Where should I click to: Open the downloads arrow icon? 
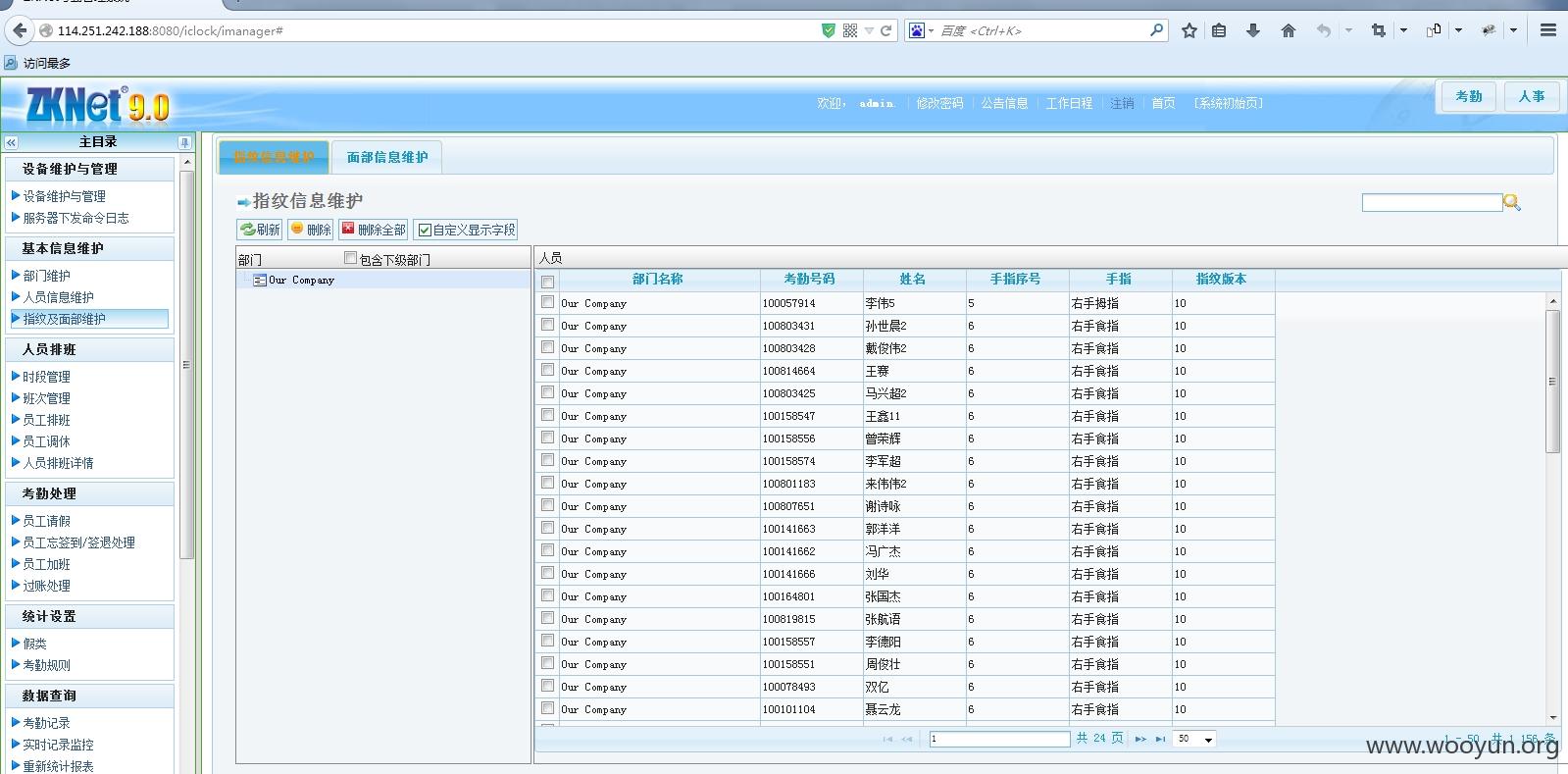tap(1252, 30)
